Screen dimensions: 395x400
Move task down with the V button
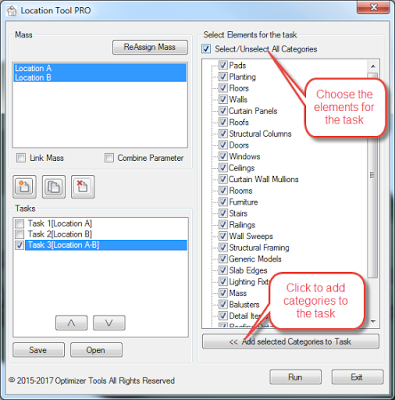pyautogui.click(x=109, y=323)
